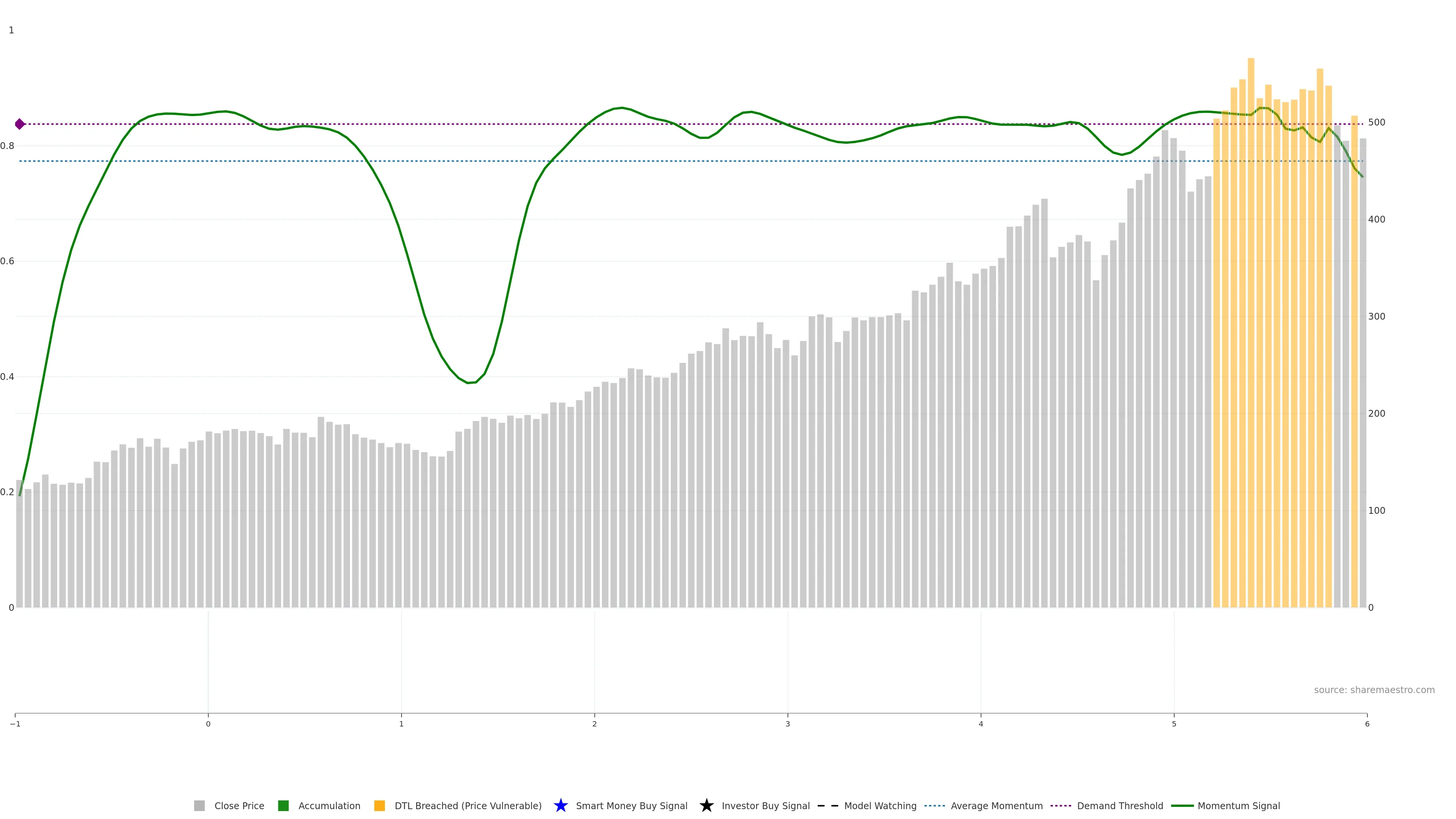Click the purple diamond marker on the chart
This screenshot has width=1456, height=819.
coord(20,124)
